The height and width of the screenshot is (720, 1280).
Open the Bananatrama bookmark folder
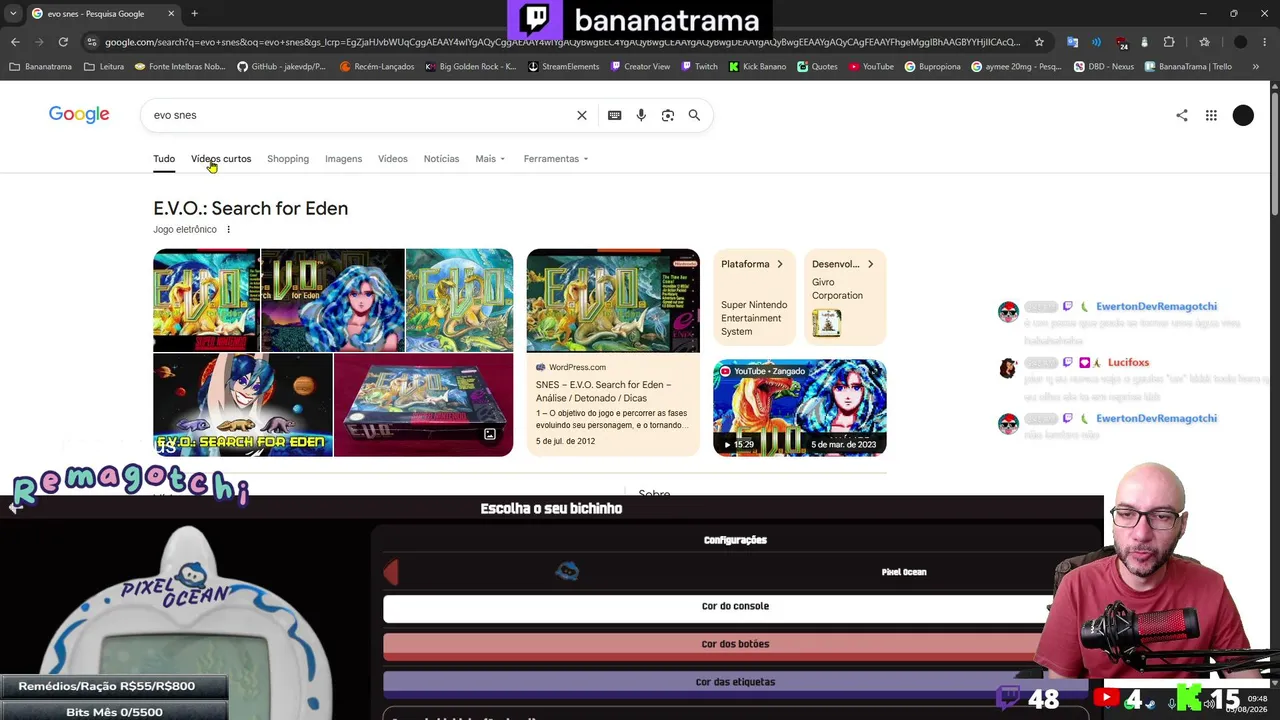41,67
